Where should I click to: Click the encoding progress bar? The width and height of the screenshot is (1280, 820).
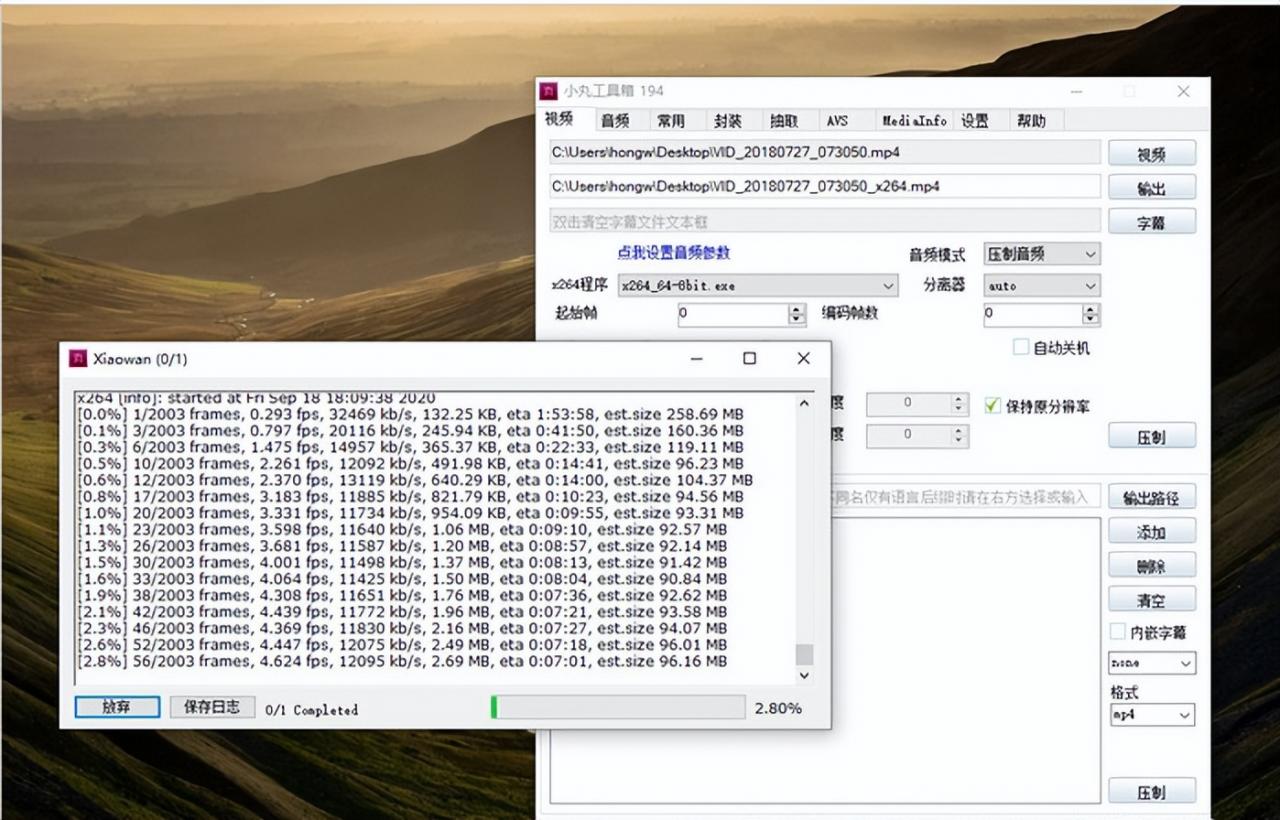(x=618, y=707)
